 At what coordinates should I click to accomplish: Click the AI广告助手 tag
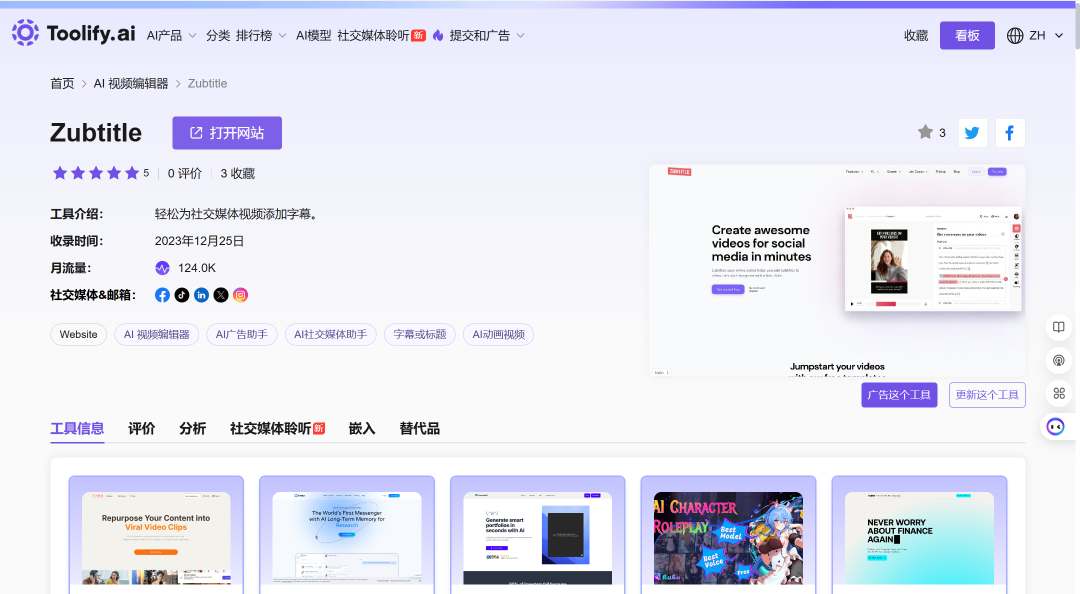tap(242, 334)
